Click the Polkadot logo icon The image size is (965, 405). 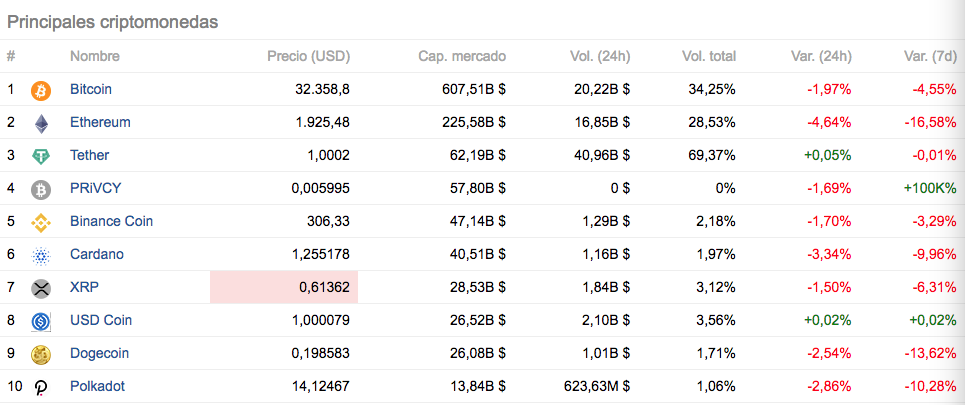click(41, 387)
